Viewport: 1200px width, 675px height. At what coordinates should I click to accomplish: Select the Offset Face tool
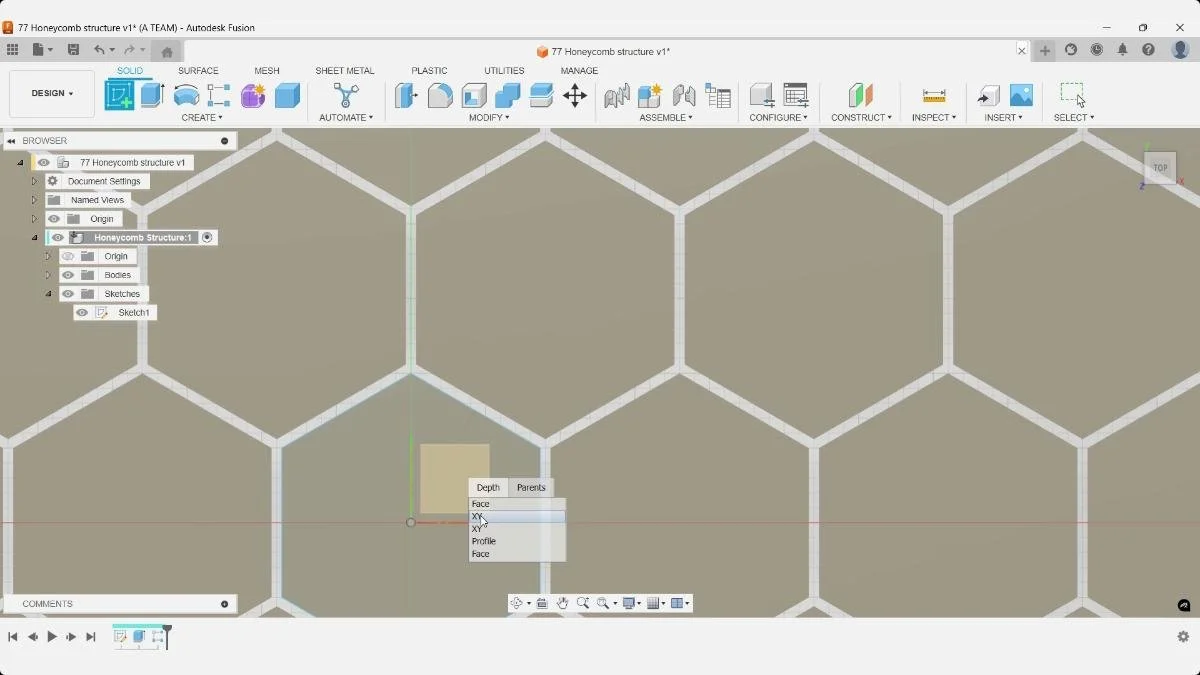pos(541,95)
